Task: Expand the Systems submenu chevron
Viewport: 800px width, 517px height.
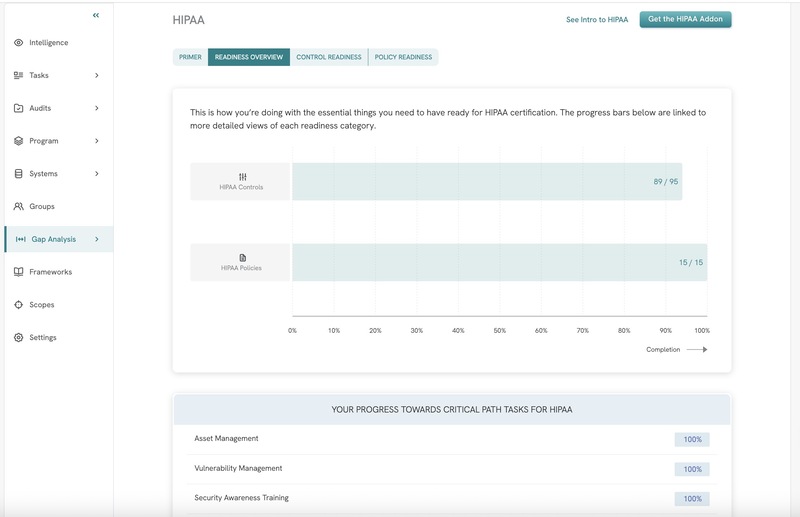Action: (96, 174)
